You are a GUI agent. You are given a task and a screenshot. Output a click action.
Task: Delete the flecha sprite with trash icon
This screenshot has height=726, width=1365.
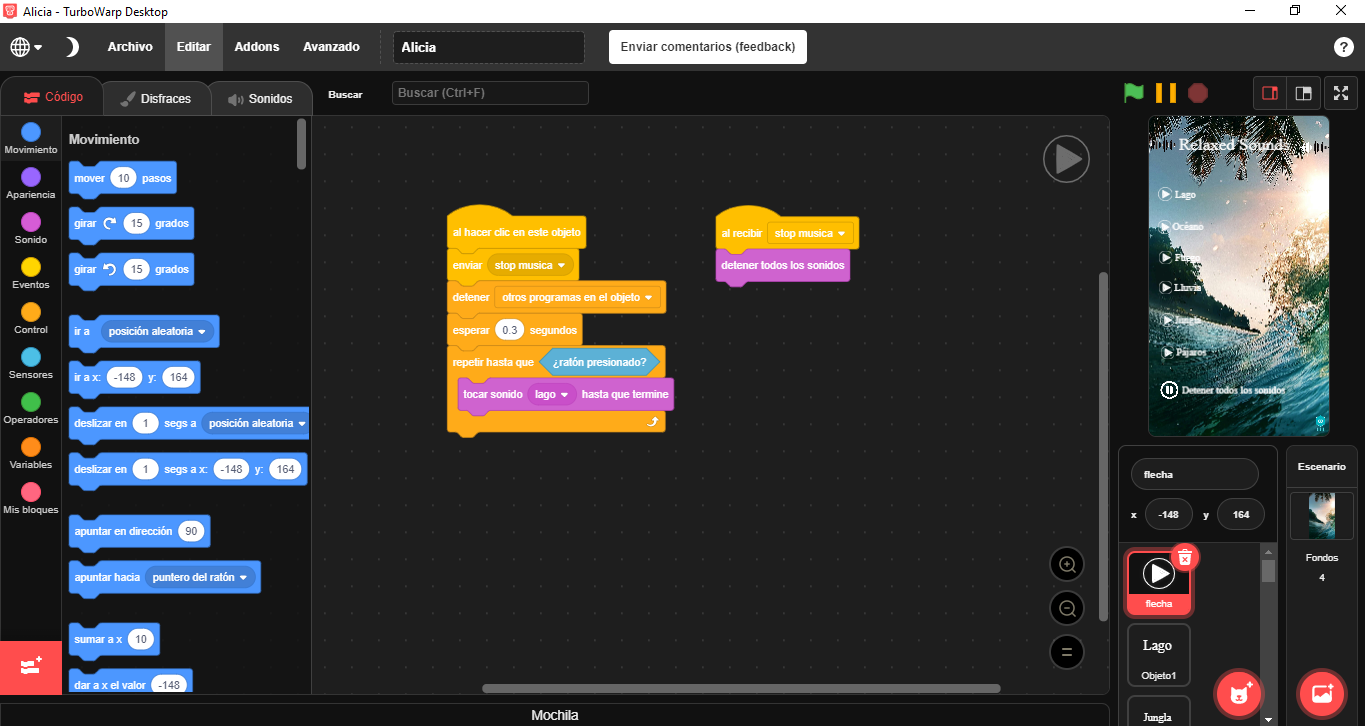pyautogui.click(x=1184, y=558)
